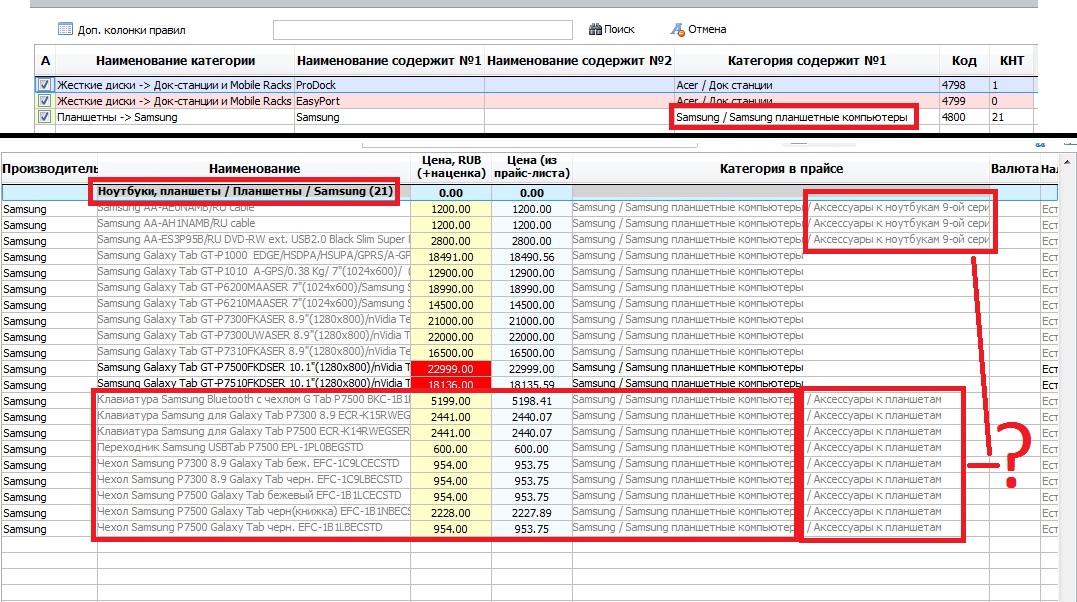Click 'Цена, RUB (+наценка)' column header

click(x=451, y=167)
